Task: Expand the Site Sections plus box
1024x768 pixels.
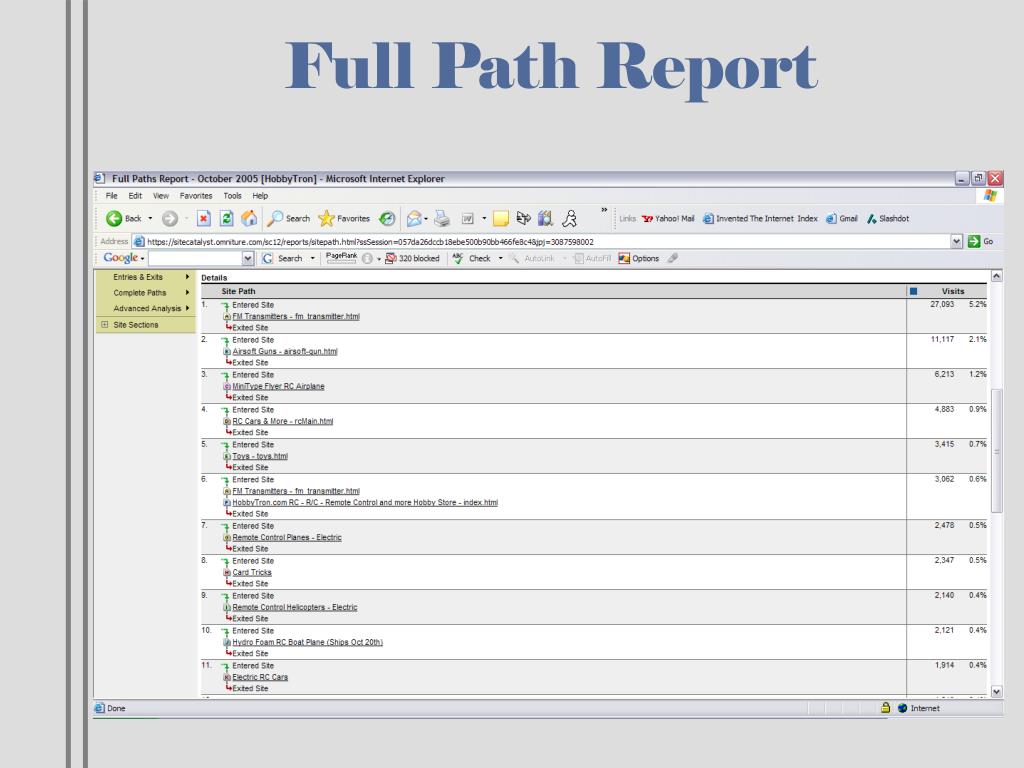Action: [104, 325]
